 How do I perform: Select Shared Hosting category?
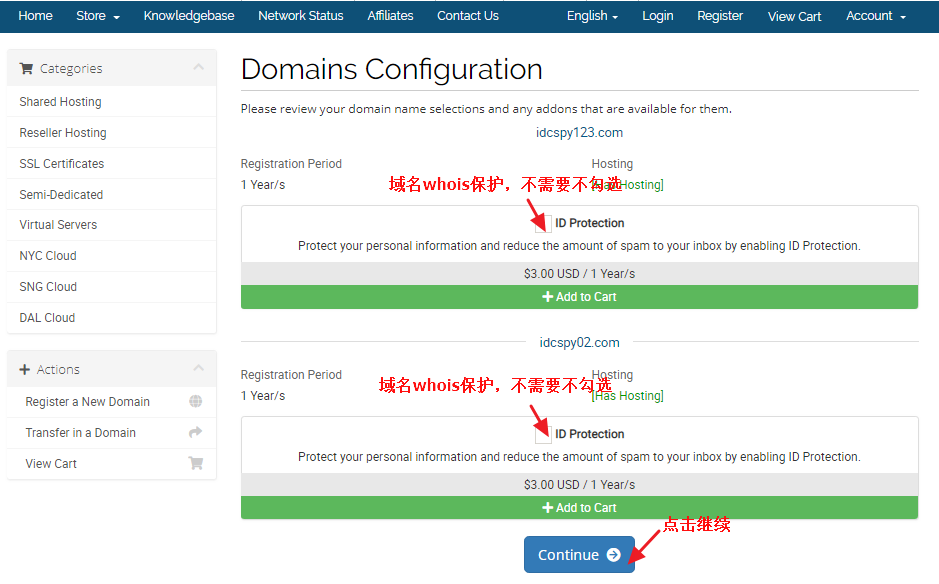point(60,102)
